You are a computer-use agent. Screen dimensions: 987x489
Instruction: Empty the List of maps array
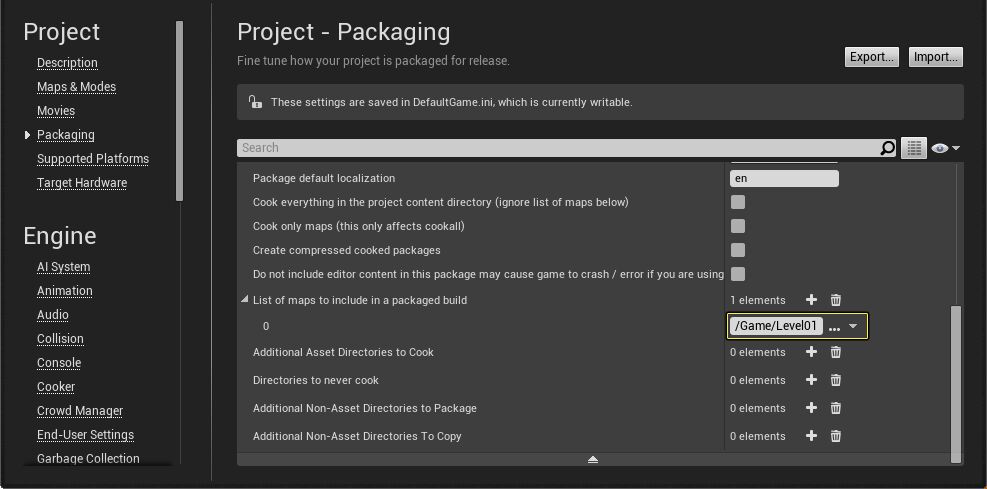(836, 300)
